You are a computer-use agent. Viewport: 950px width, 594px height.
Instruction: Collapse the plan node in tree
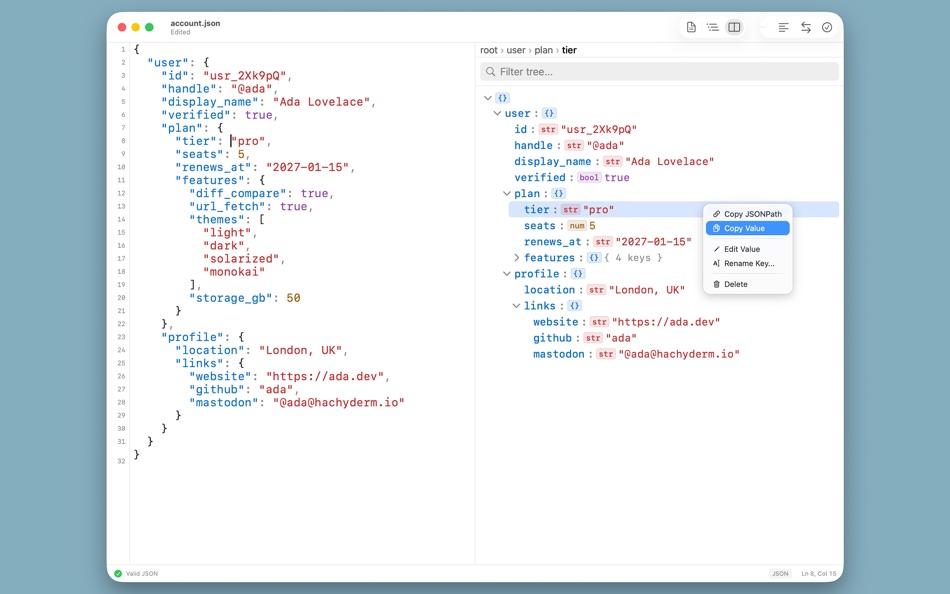pos(507,193)
